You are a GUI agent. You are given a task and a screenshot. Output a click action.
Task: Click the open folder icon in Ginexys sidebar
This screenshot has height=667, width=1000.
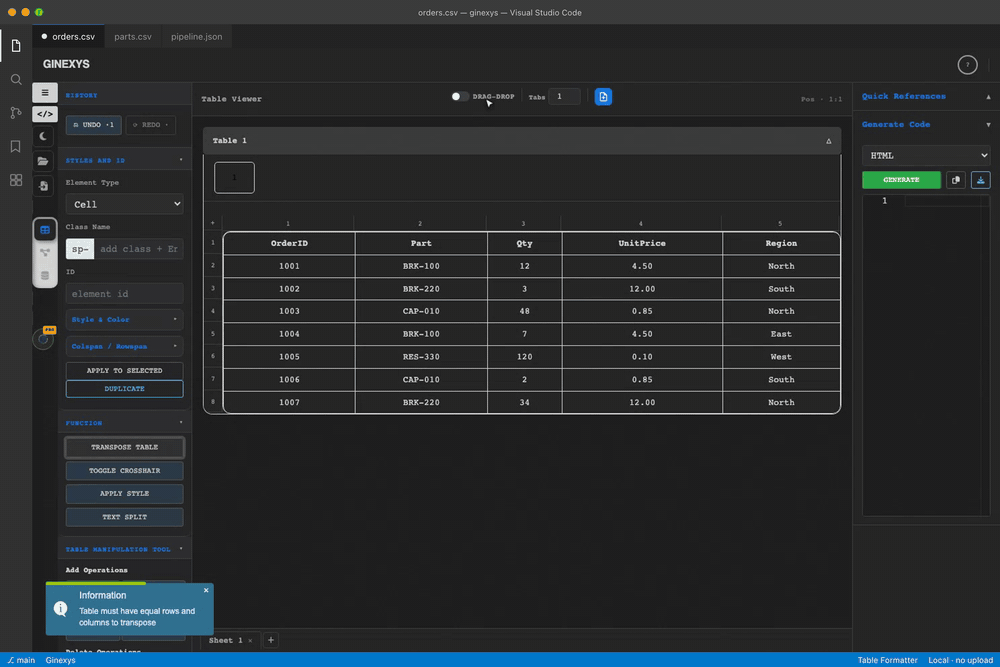click(x=43, y=161)
